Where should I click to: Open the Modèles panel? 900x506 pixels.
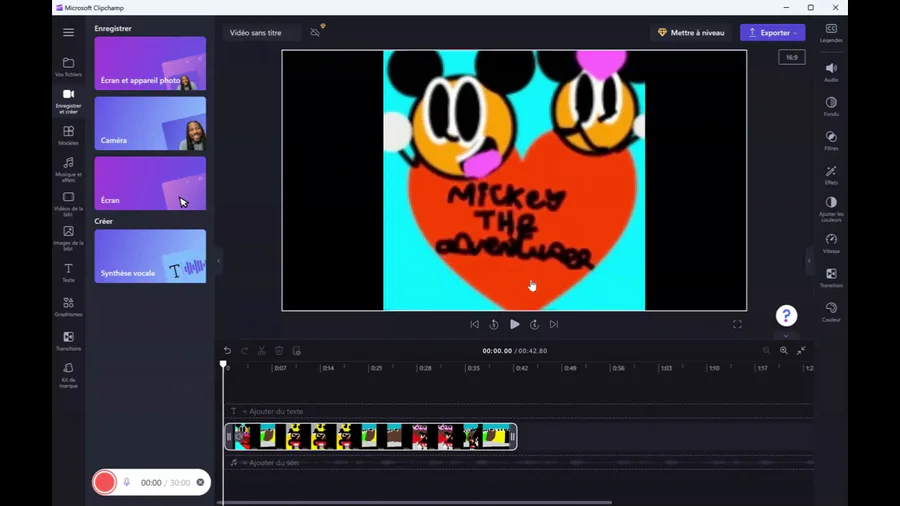(68, 135)
